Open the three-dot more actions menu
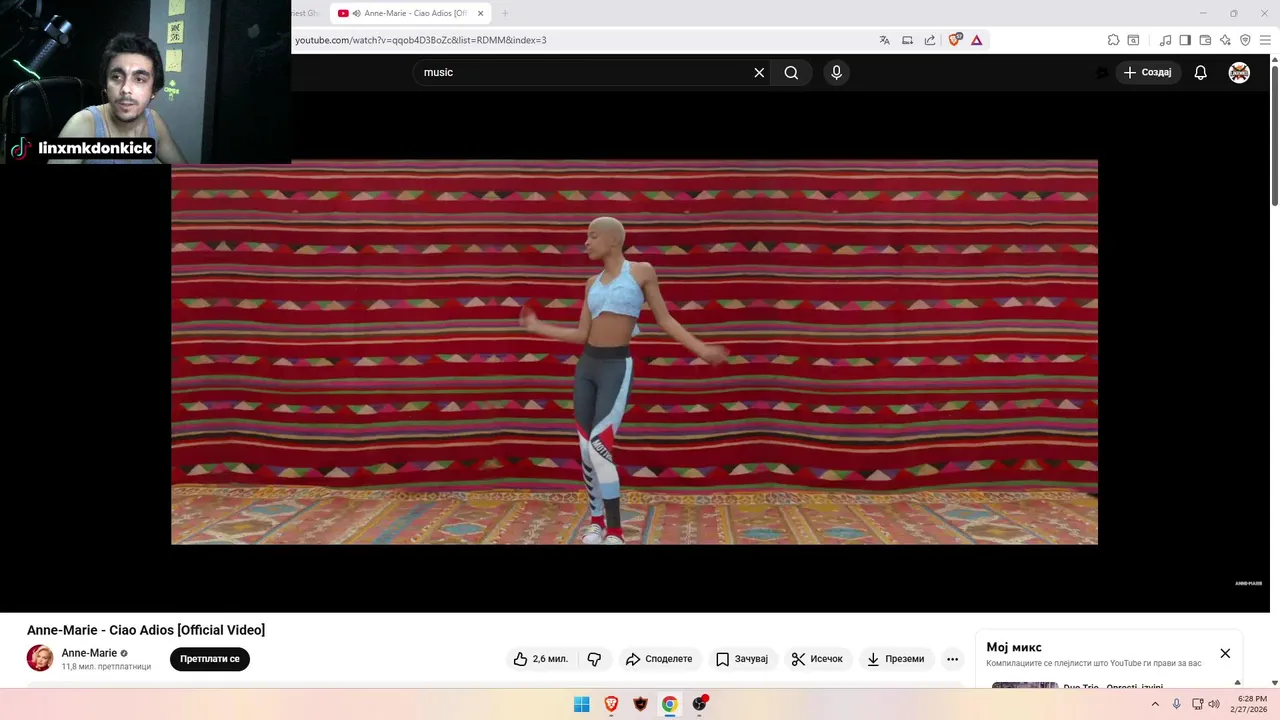1280x720 pixels. pyautogui.click(x=952, y=659)
